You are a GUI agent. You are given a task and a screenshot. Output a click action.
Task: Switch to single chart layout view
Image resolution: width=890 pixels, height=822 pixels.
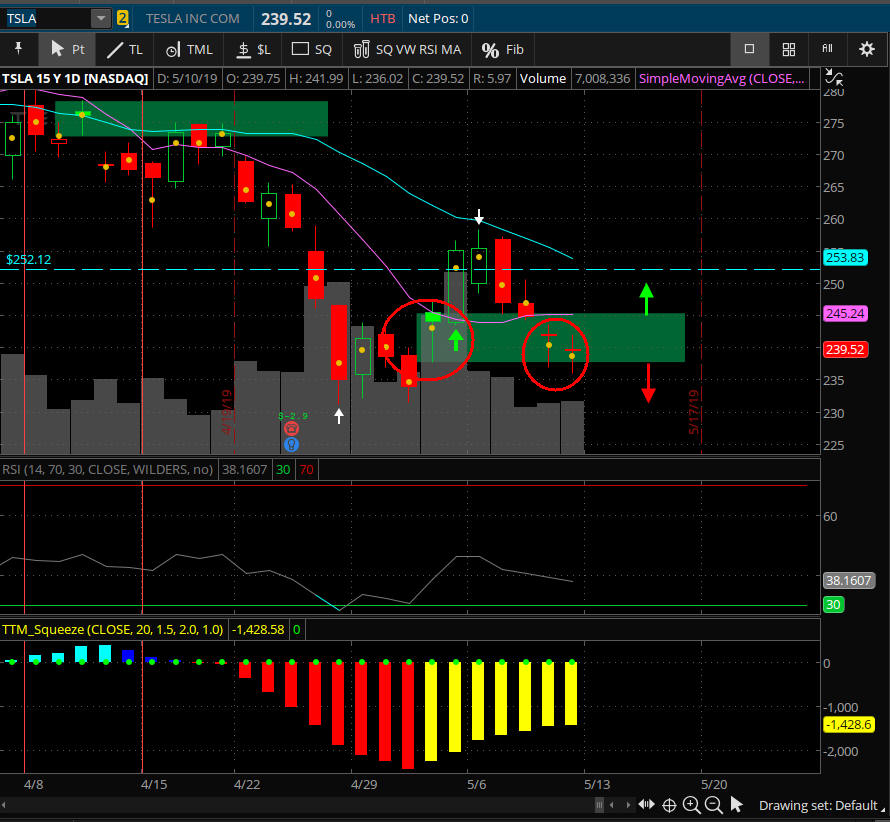[749, 49]
